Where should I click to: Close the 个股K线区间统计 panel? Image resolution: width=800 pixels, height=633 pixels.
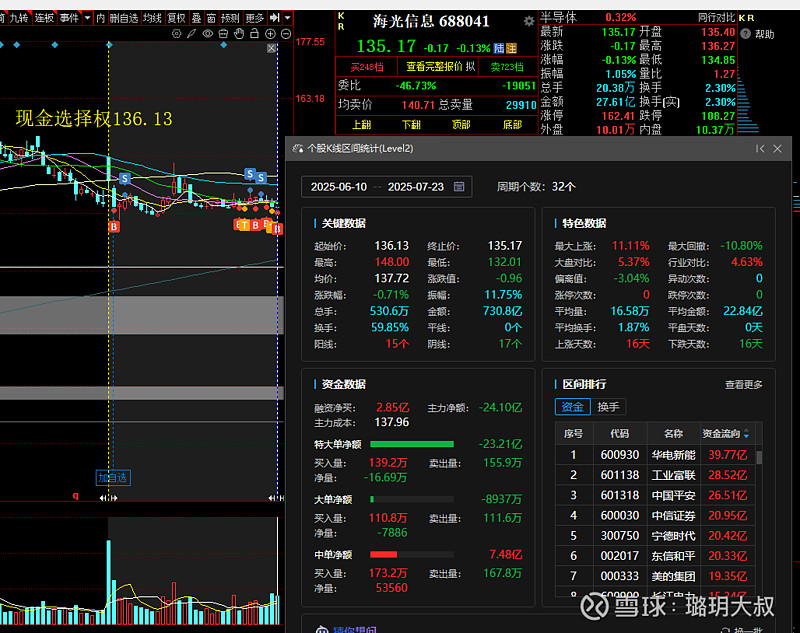point(778,148)
